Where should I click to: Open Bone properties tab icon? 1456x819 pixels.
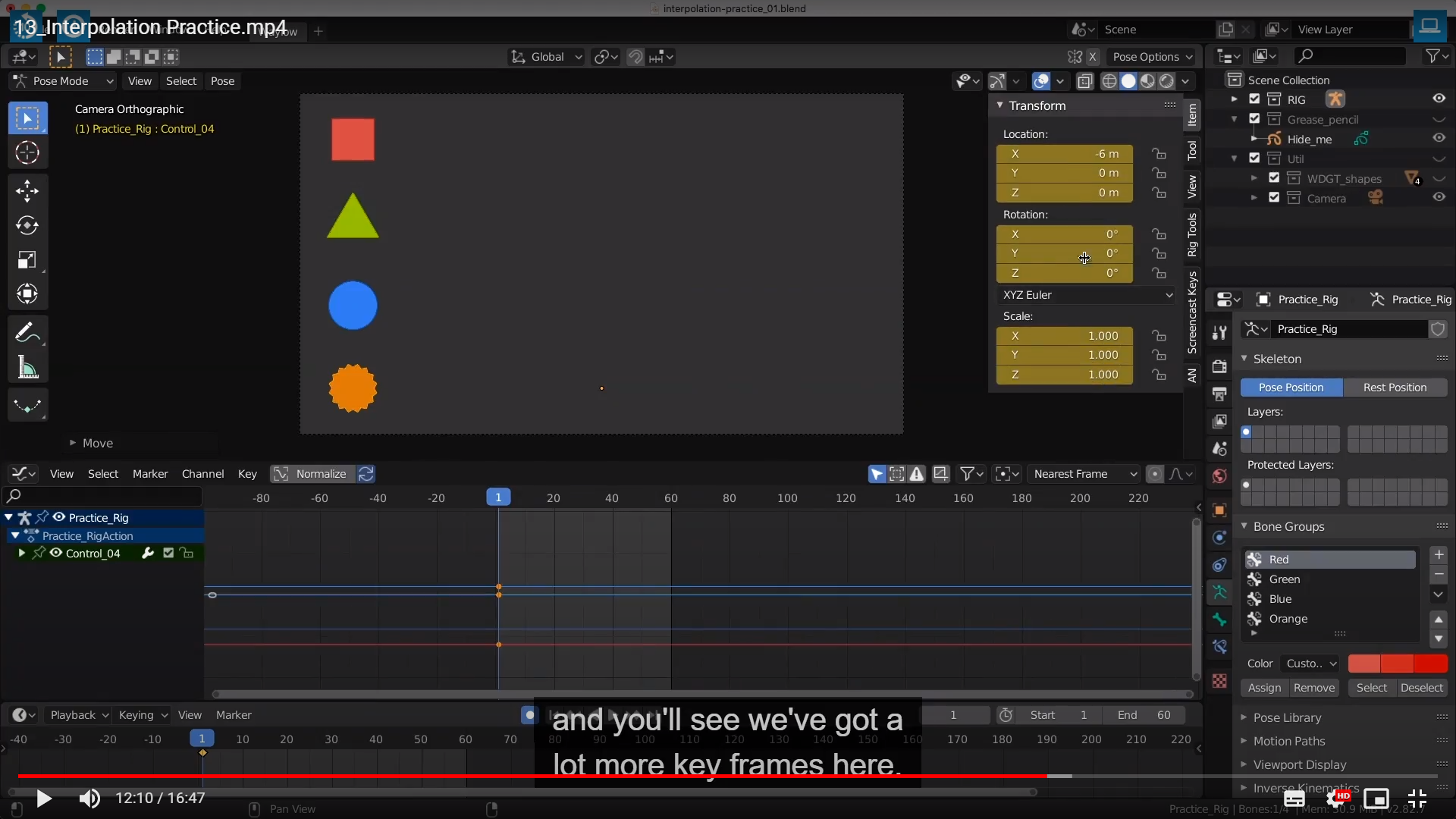[1219, 620]
